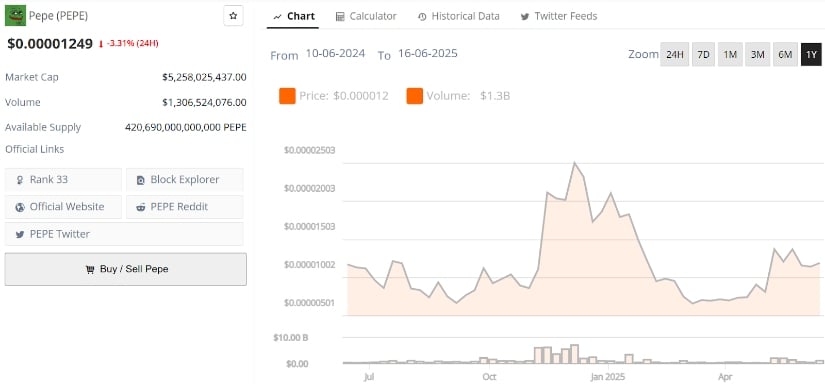Image resolution: width=825 pixels, height=384 pixels.
Task: Set zoom to 24H
Action: click(675, 55)
